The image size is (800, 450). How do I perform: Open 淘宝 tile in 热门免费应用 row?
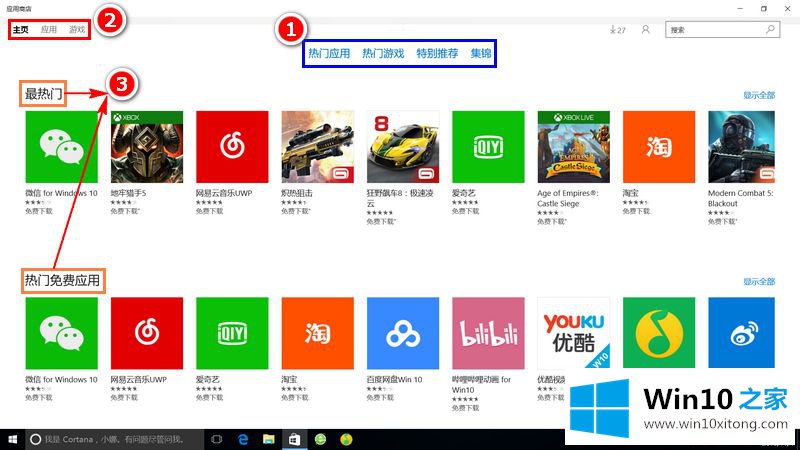[x=317, y=333]
